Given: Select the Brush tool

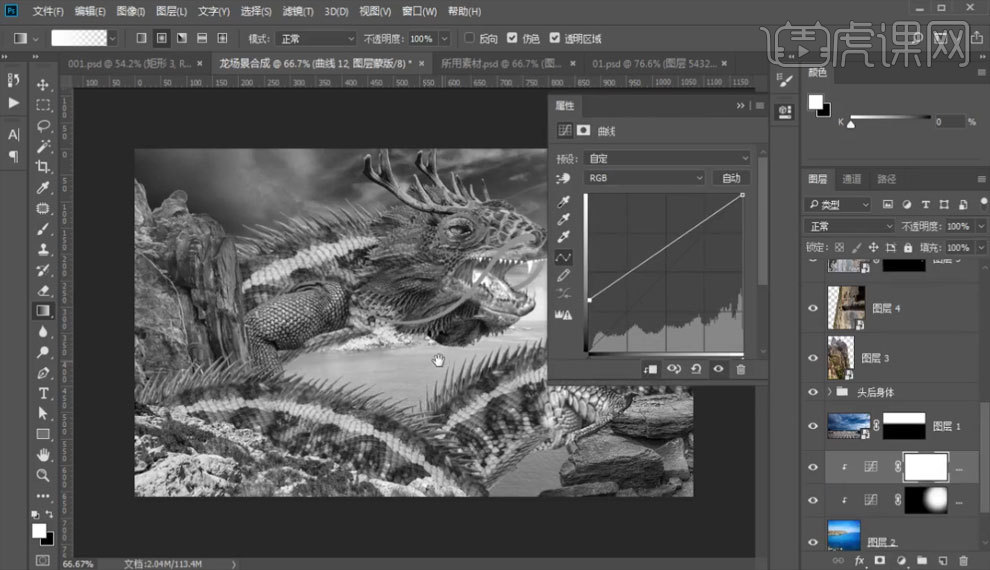Looking at the screenshot, I should [43, 229].
